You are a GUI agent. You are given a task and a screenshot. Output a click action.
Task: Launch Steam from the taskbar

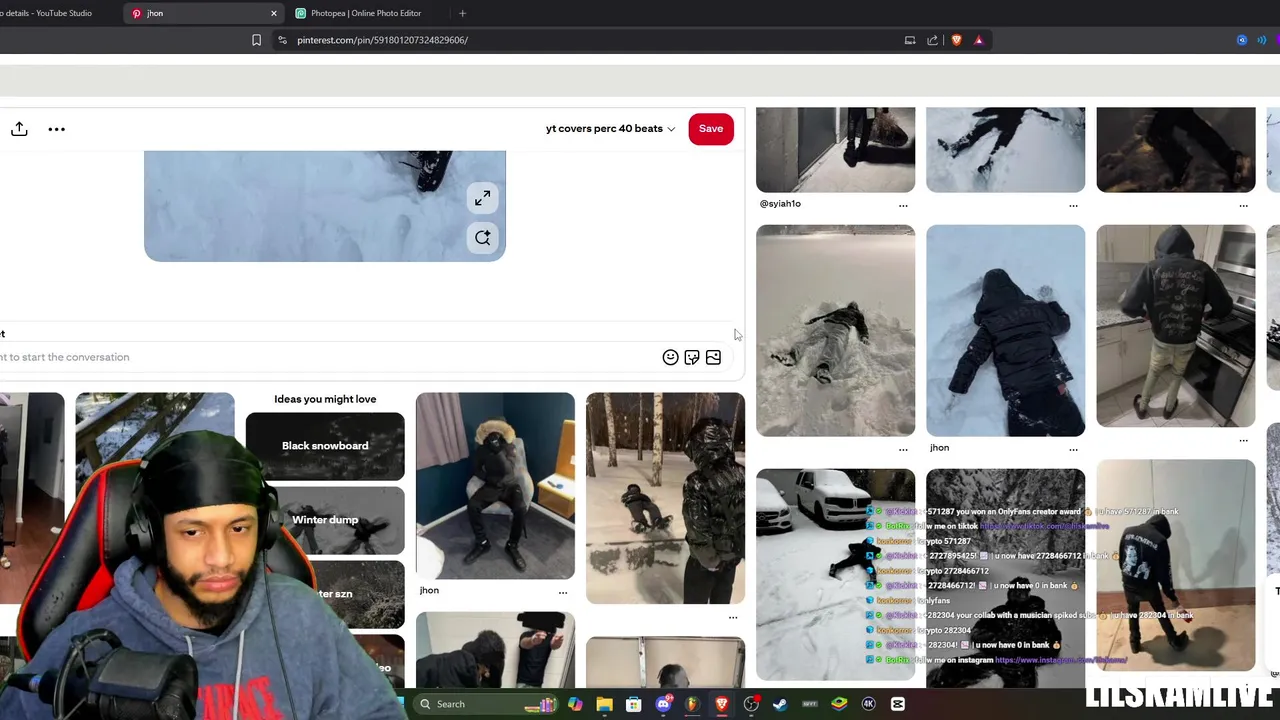pos(780,704)
